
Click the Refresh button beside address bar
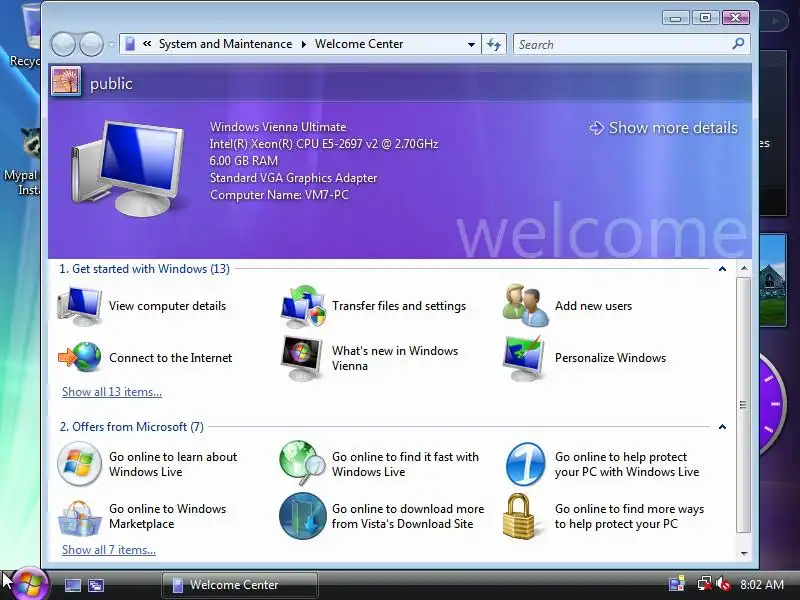[x=494, y=44]
